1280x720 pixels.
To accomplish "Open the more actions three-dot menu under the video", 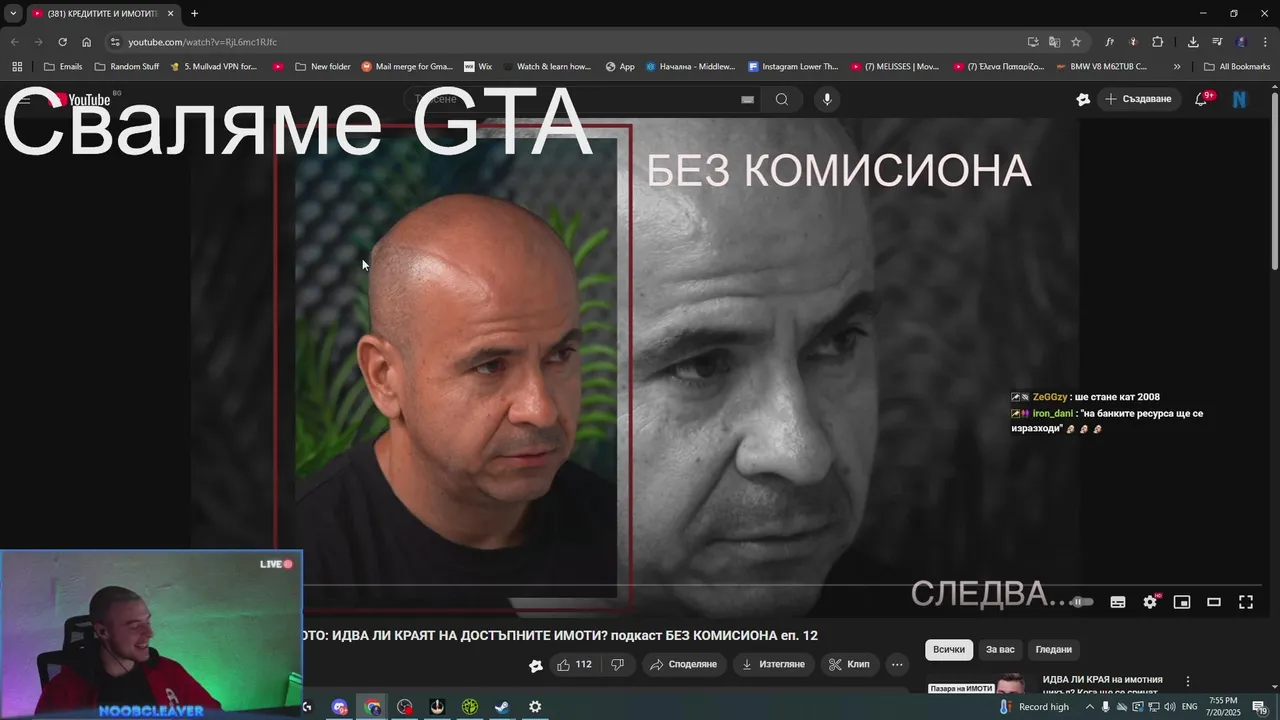I will click(x=897, y=664).
